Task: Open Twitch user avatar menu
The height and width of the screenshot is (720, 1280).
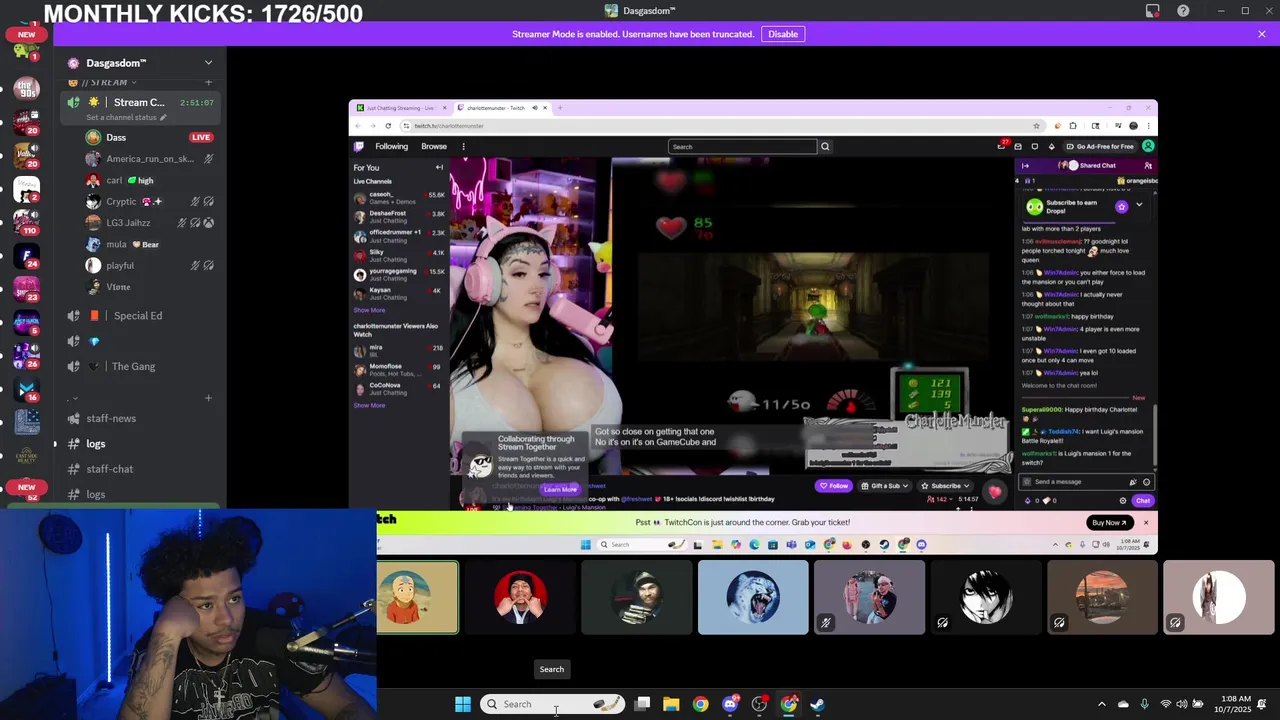Action: [x=1148, y=147]
